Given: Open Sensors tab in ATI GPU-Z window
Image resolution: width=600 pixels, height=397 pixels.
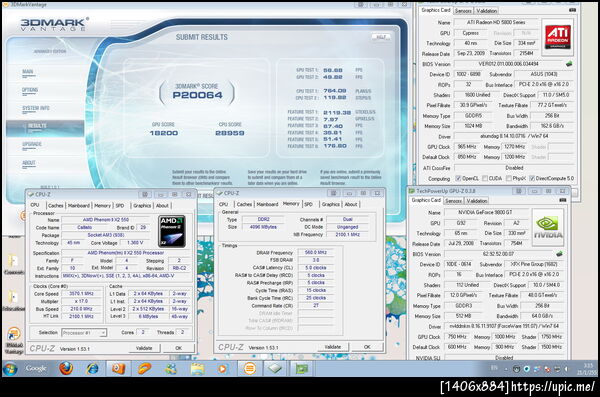Looking at the screenshot, I should coord(463,11).
